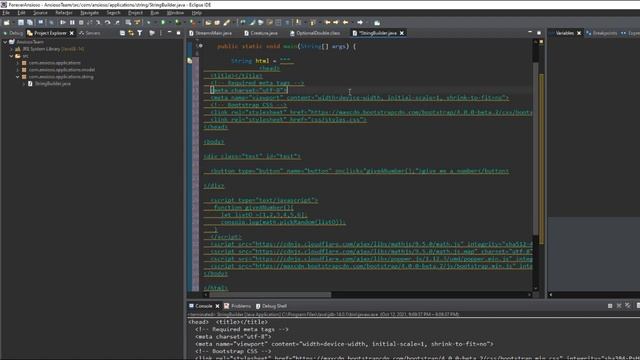Collapse the com.ansioso.applications.string package
The height and width of the screenshot is (360, 640).
pyautogui.click(x=18, y=77)
